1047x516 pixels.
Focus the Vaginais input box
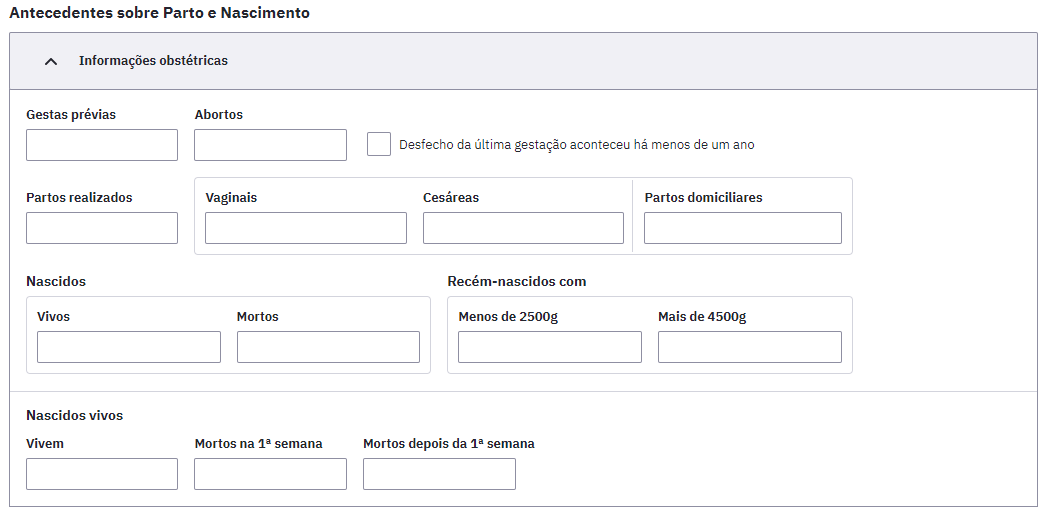coord(306,228)
